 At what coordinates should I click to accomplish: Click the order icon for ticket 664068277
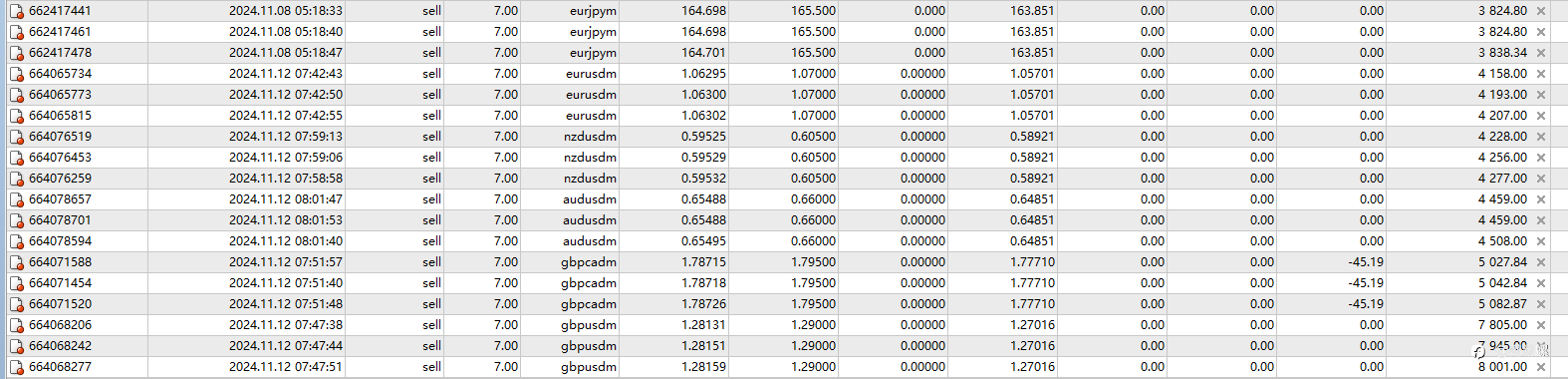click(x=16, y=367)
